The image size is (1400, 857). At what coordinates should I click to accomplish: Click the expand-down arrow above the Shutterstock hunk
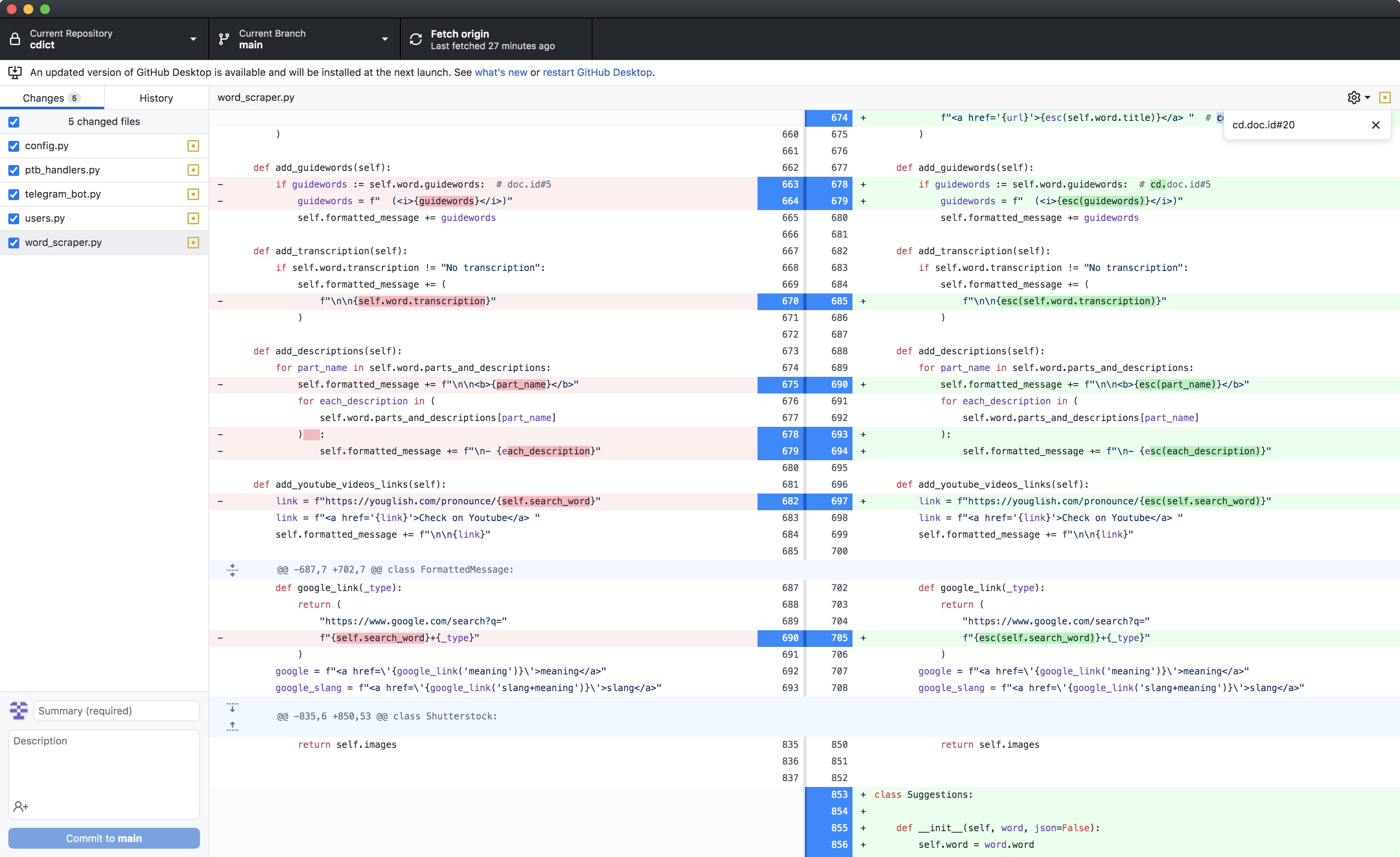point(232,707)
